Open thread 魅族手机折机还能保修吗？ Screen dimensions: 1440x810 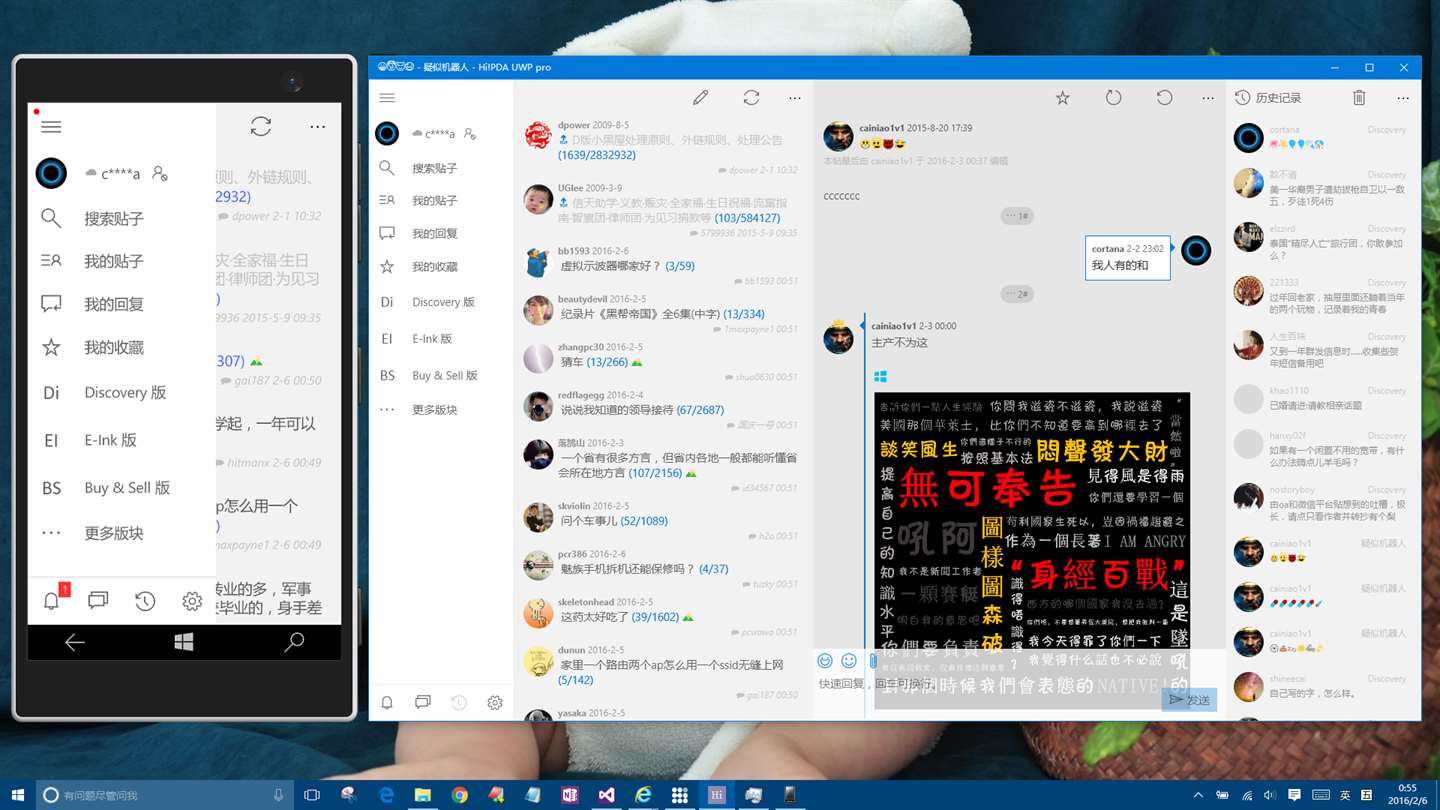tap(627, 569)
